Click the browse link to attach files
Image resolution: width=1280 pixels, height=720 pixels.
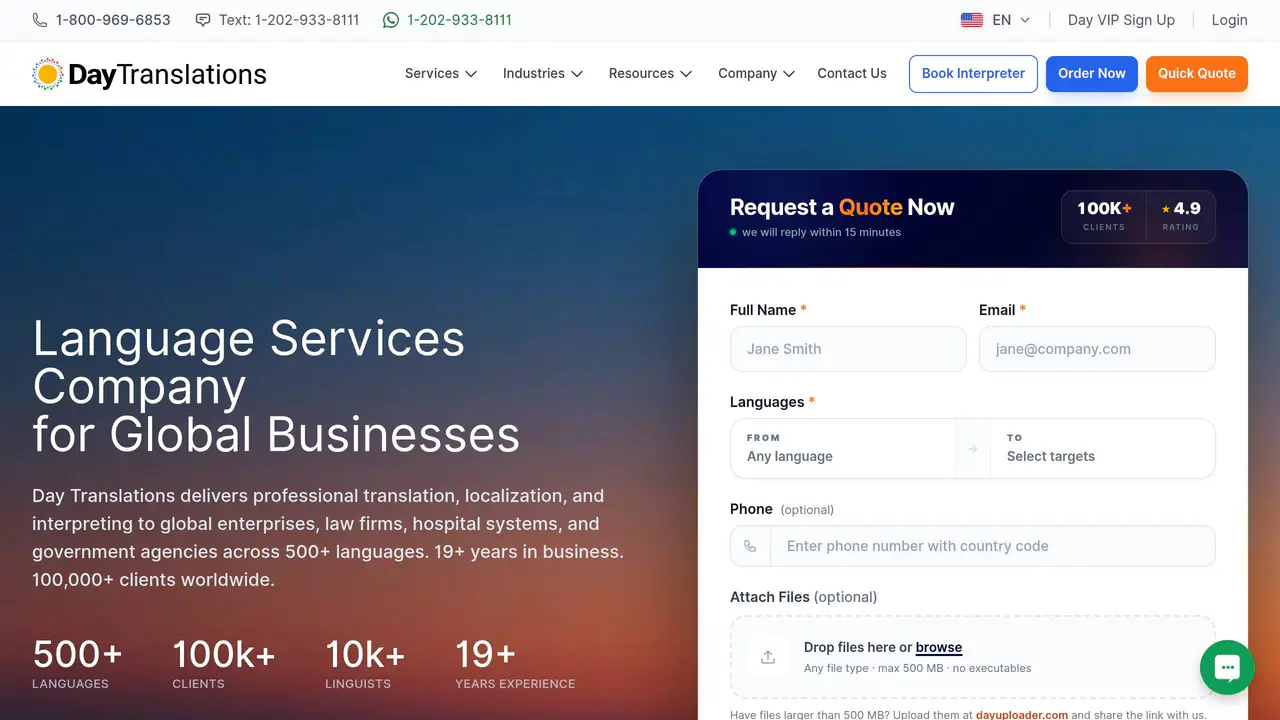point(939,647)
